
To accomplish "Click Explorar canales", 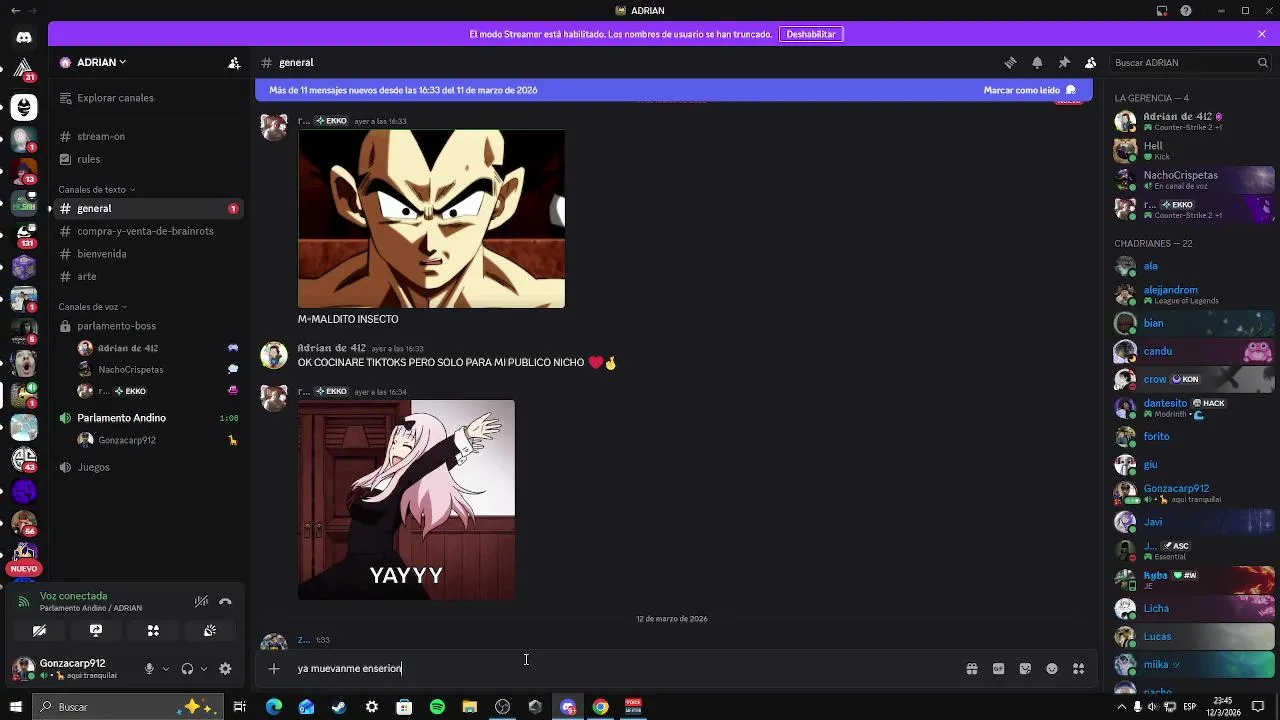I will [x=148, y=98].
